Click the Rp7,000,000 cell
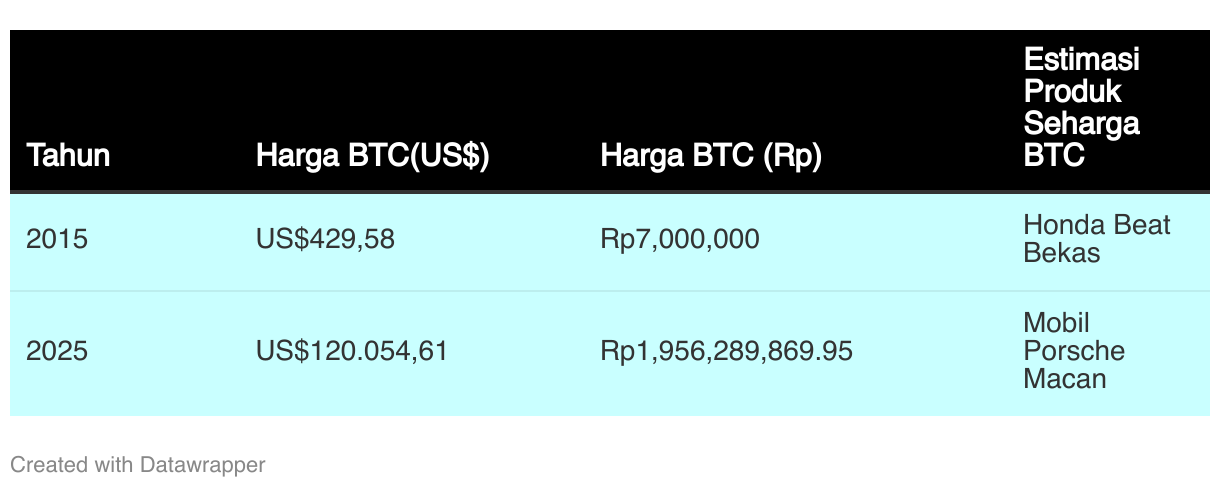This screenshot has height=488, width=1220. pos(680,240)
